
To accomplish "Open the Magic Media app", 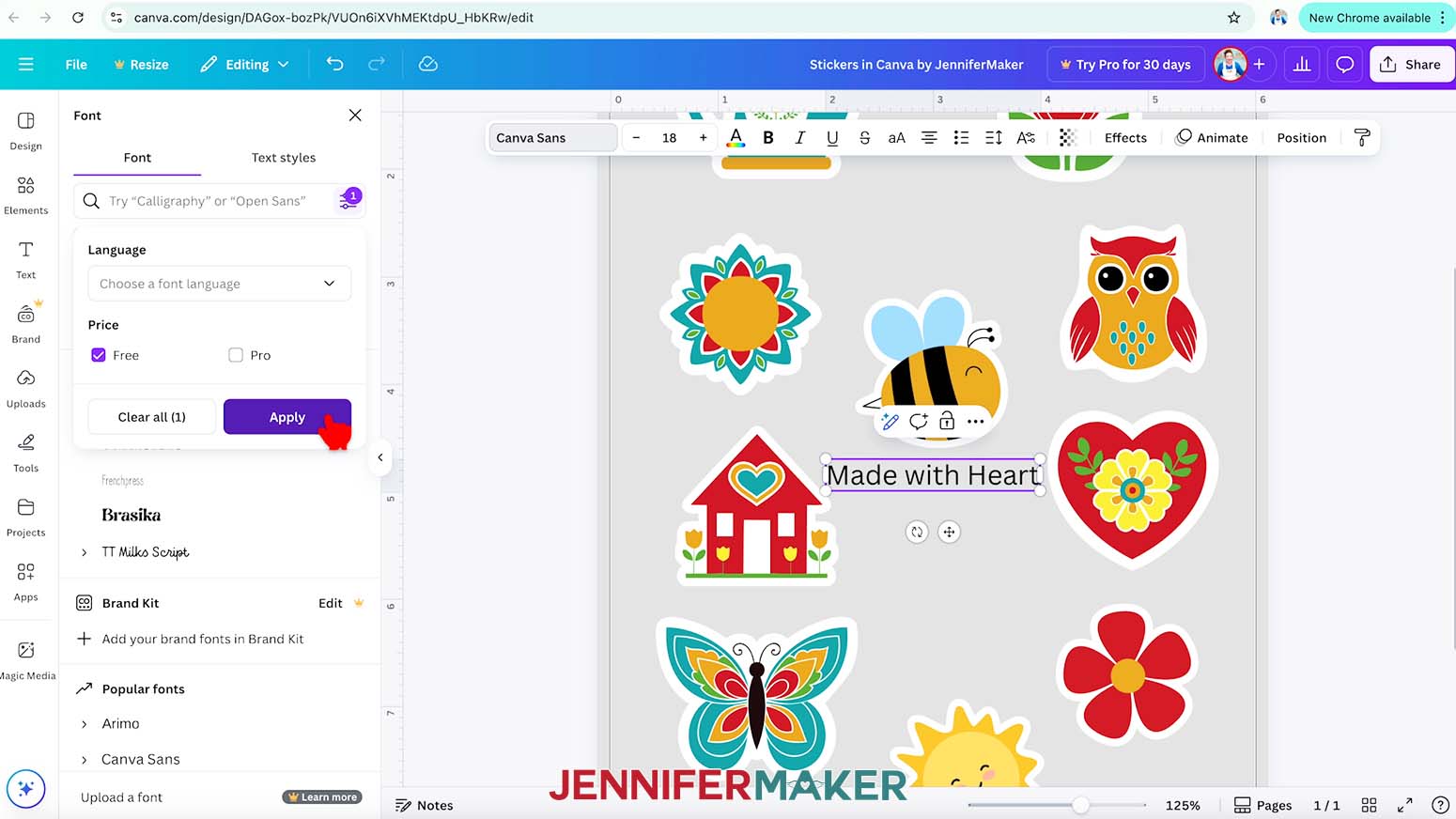I will (26, 659).
